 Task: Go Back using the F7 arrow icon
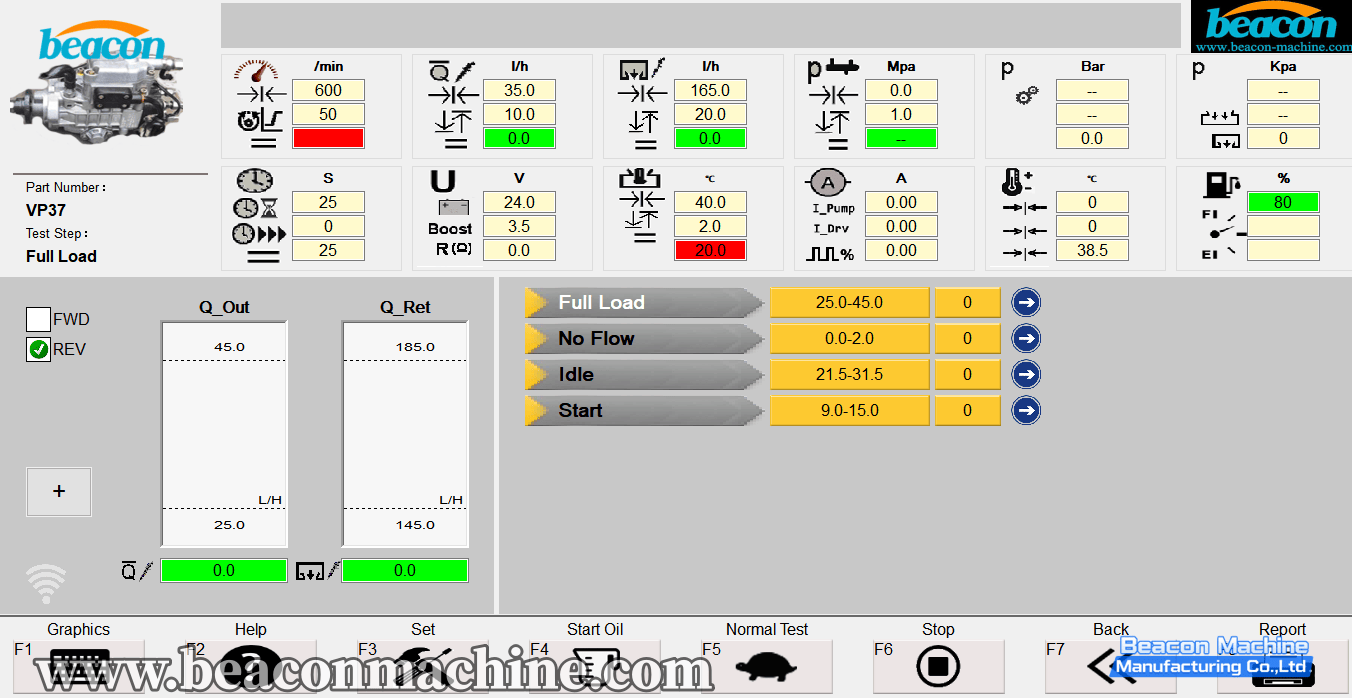tap(1110, 665)
